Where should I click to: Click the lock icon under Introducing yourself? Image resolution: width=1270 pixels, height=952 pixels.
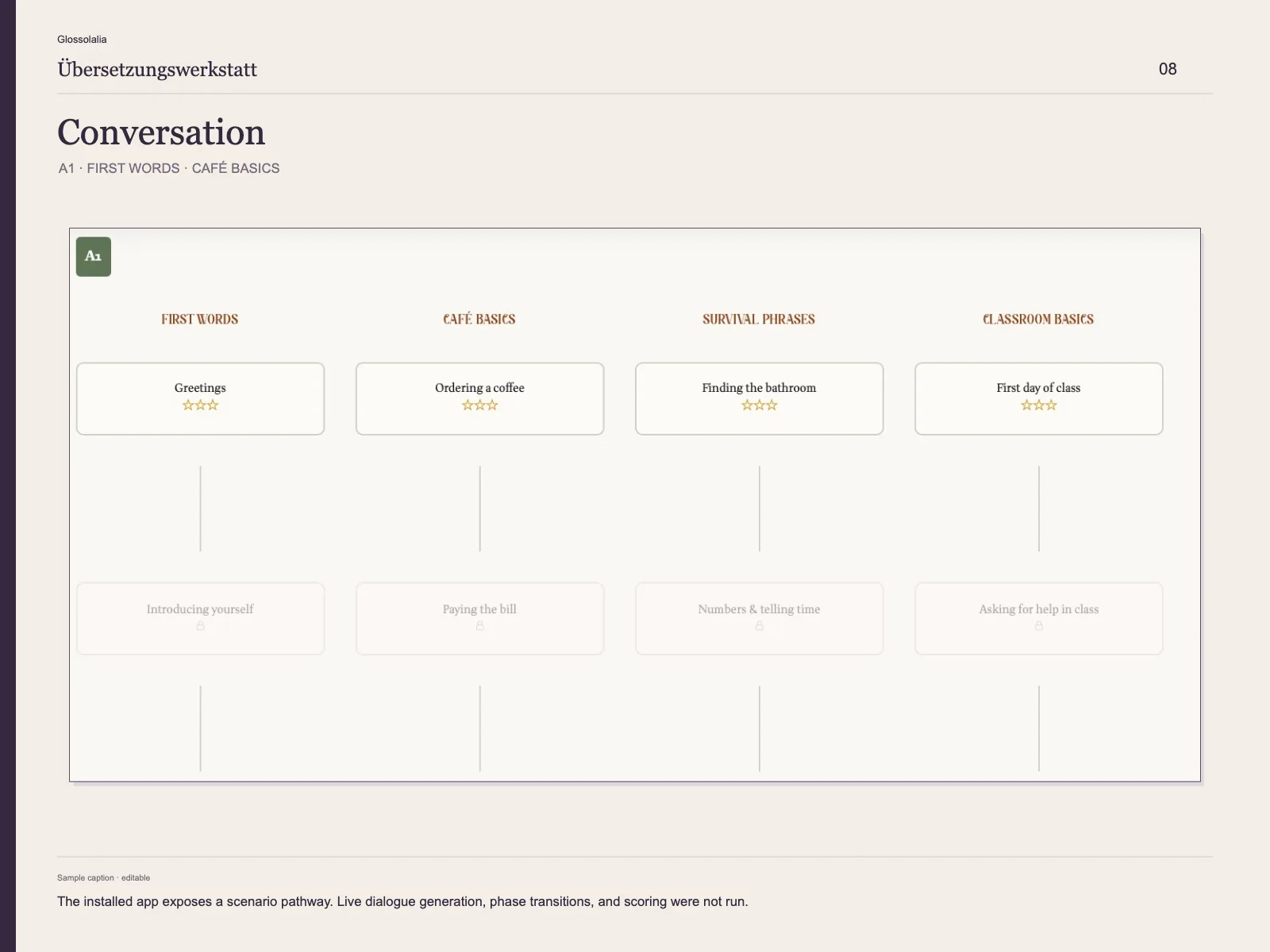(x=200, y=626)
